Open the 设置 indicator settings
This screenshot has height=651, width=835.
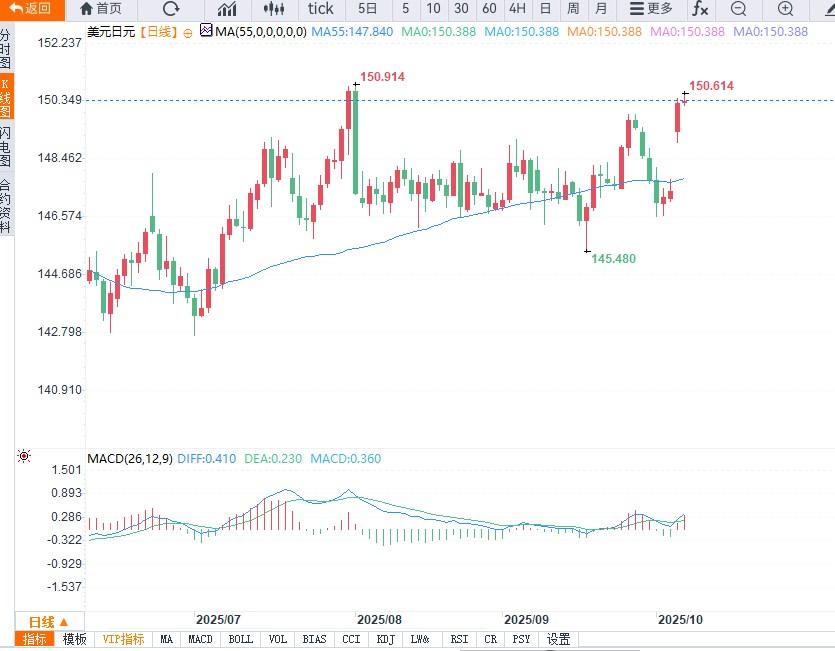[x=558, y=639]
